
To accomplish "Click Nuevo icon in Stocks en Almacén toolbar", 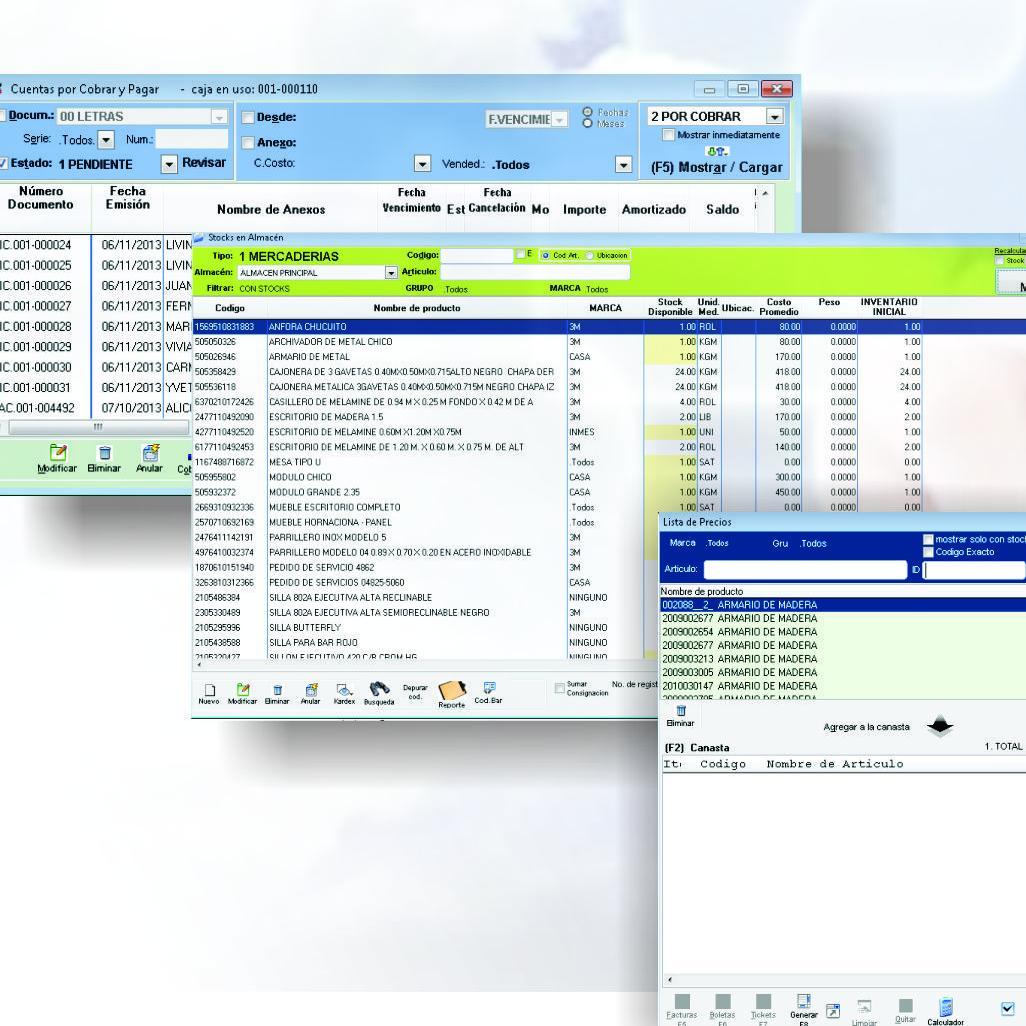I will click(x=209, y=690).
